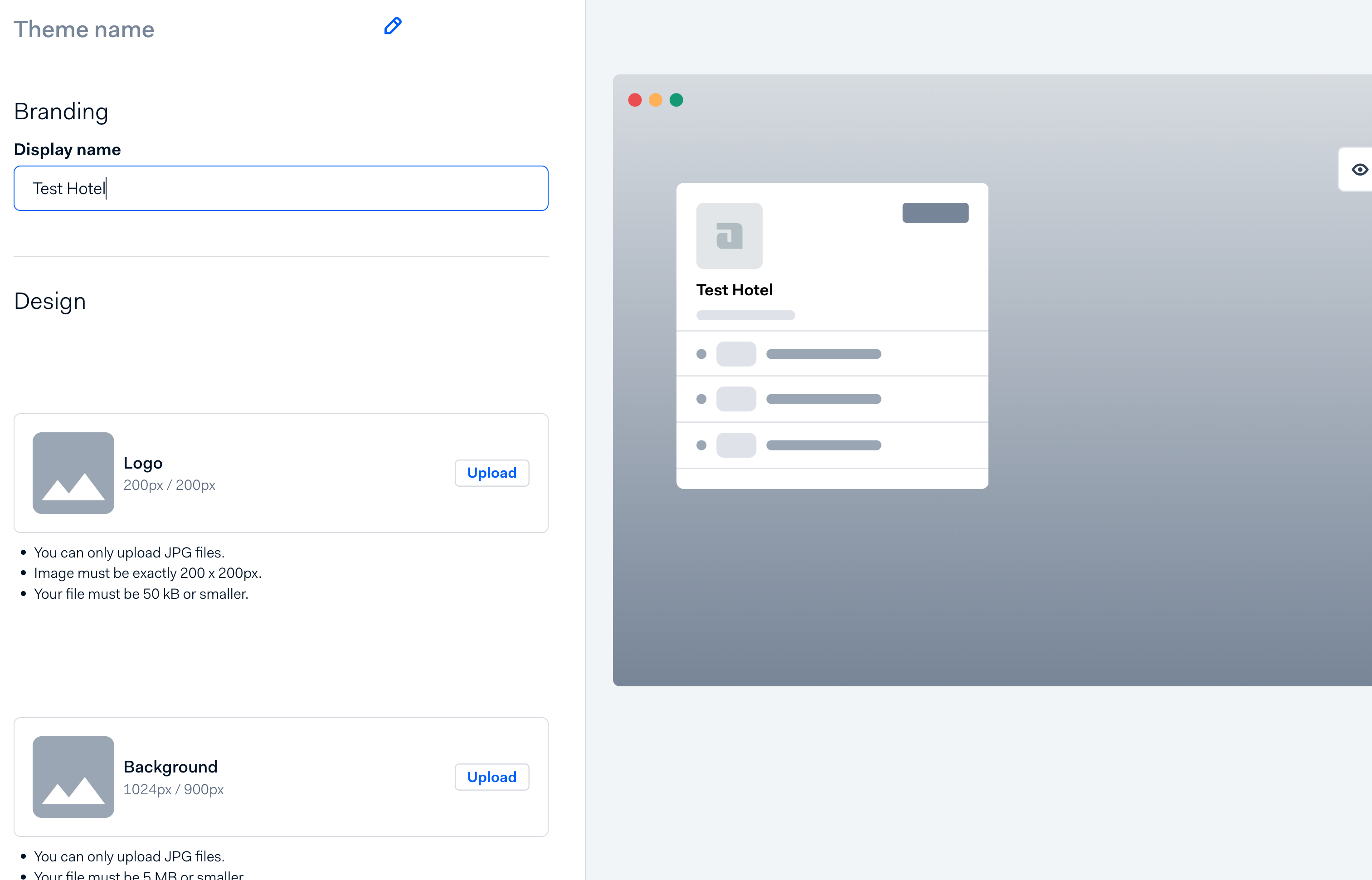The height and width of the screenshot is (880, 1372).
Task: Click the second list row in the preview card
Action: (x=832, y=399)
